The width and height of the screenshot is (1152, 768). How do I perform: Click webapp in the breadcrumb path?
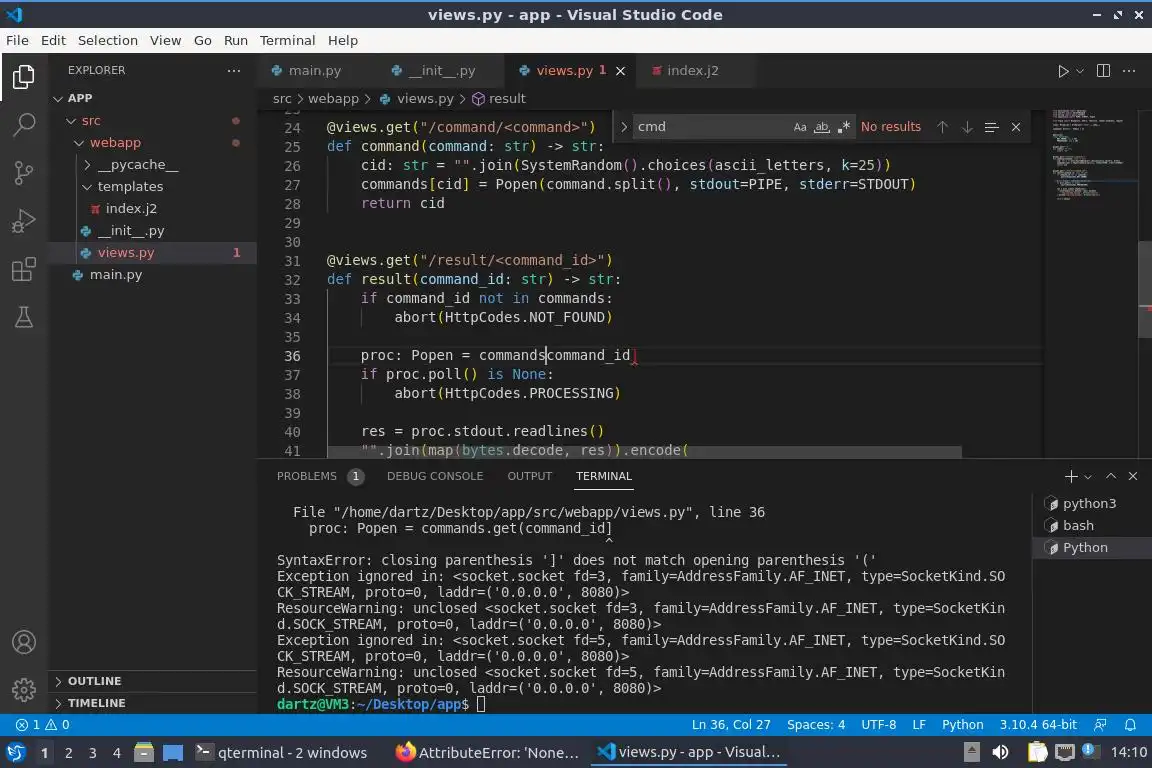[333, 98]
